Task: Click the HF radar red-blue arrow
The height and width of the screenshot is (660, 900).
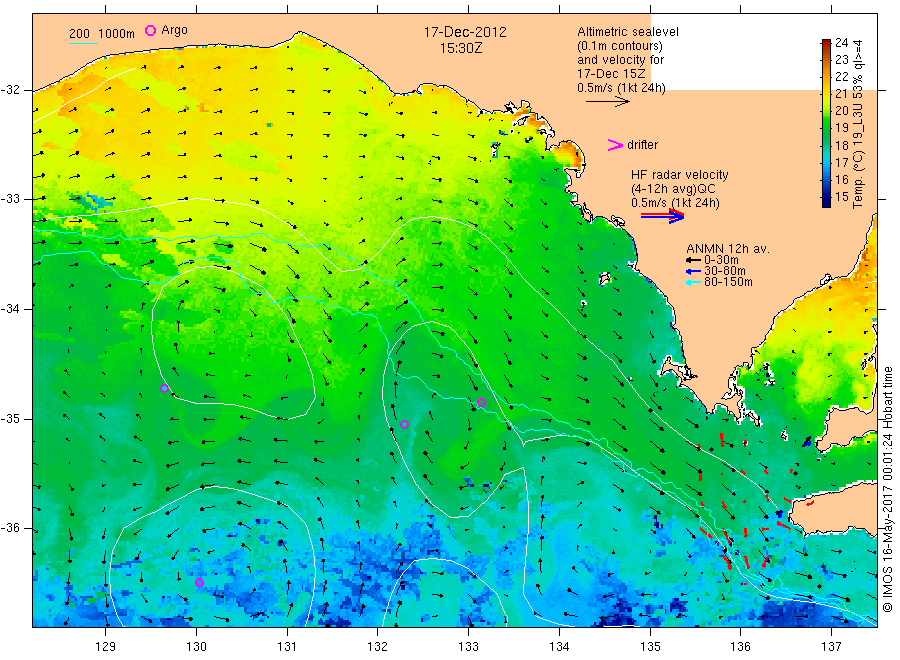Action: point(662,216)
